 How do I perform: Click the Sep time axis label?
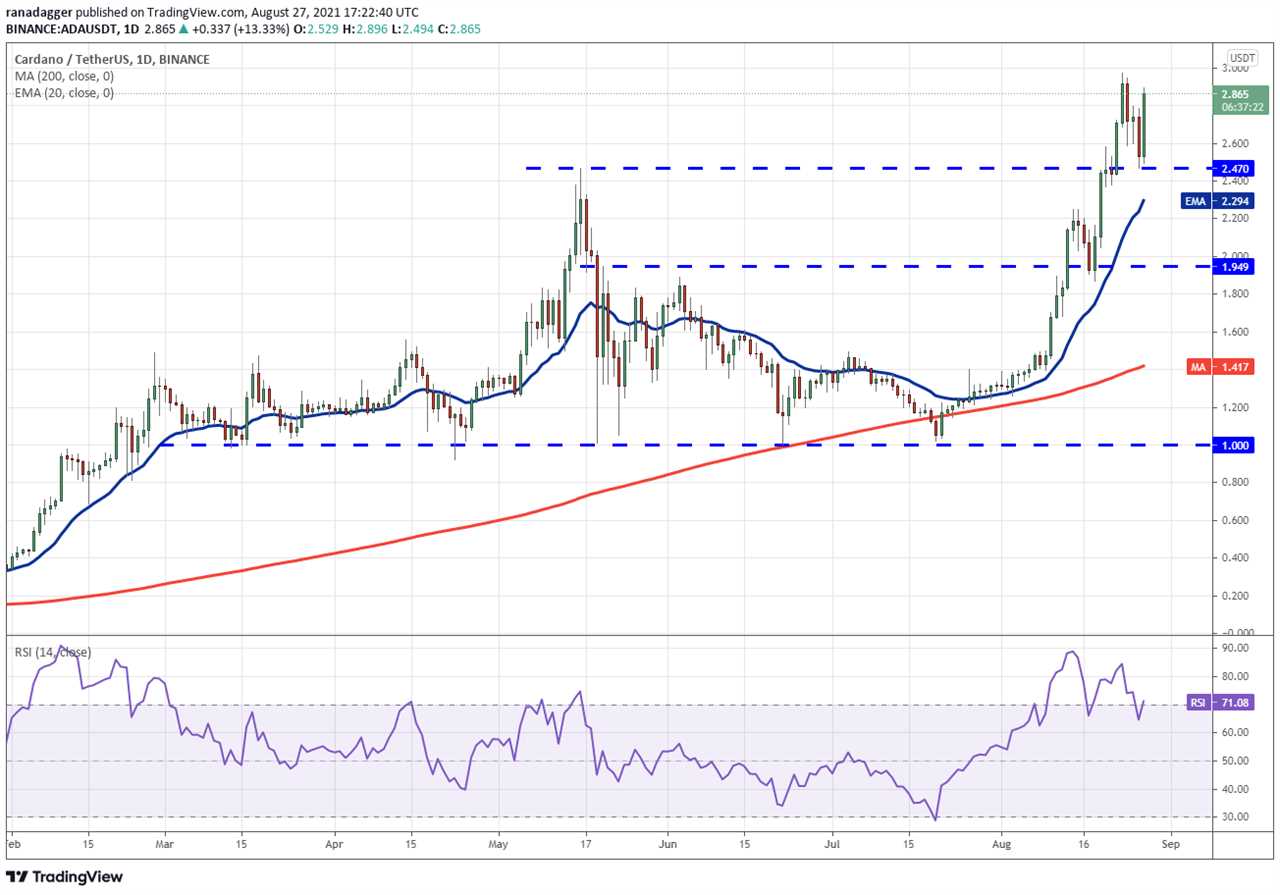tap(1171, 845)
